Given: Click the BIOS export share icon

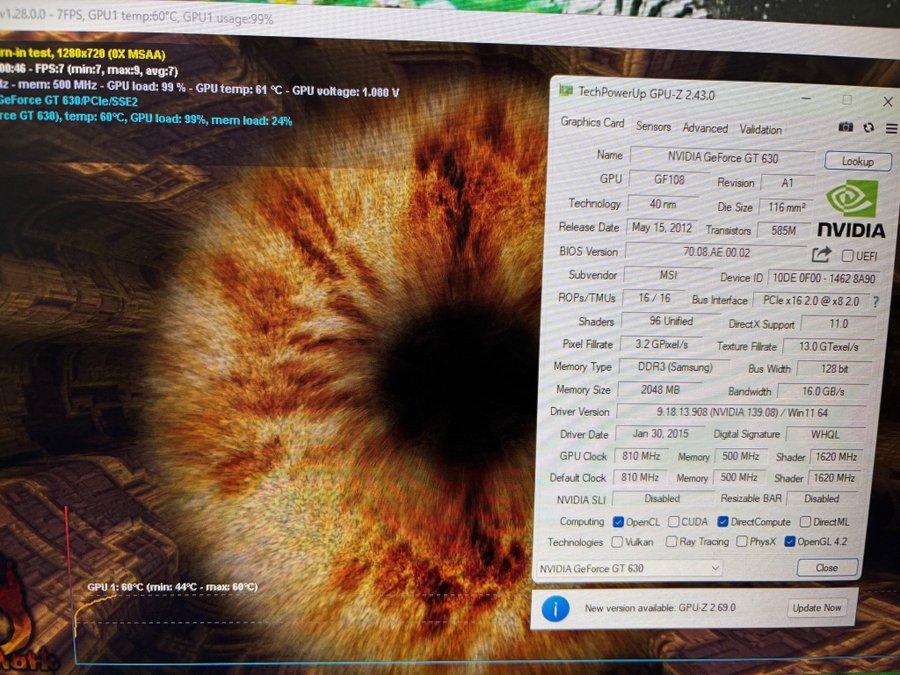Looking at the screenshot, I should pos(821,254).
